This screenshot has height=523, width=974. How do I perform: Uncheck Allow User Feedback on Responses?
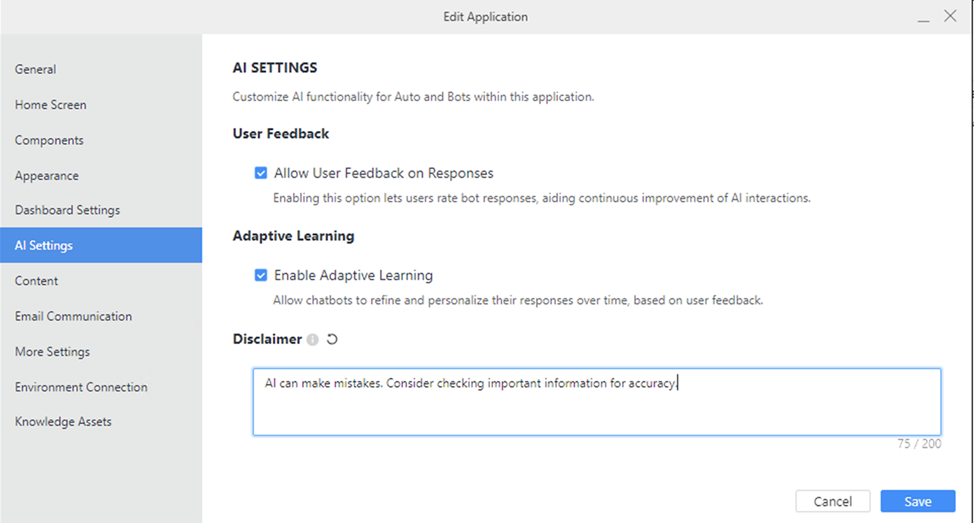click(261, 173)
